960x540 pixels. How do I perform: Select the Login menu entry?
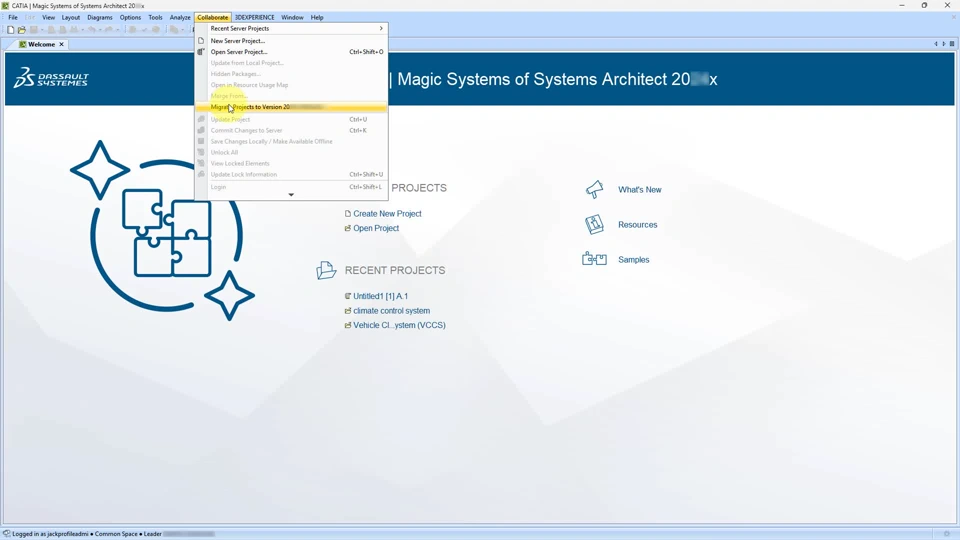pos(291,187)
